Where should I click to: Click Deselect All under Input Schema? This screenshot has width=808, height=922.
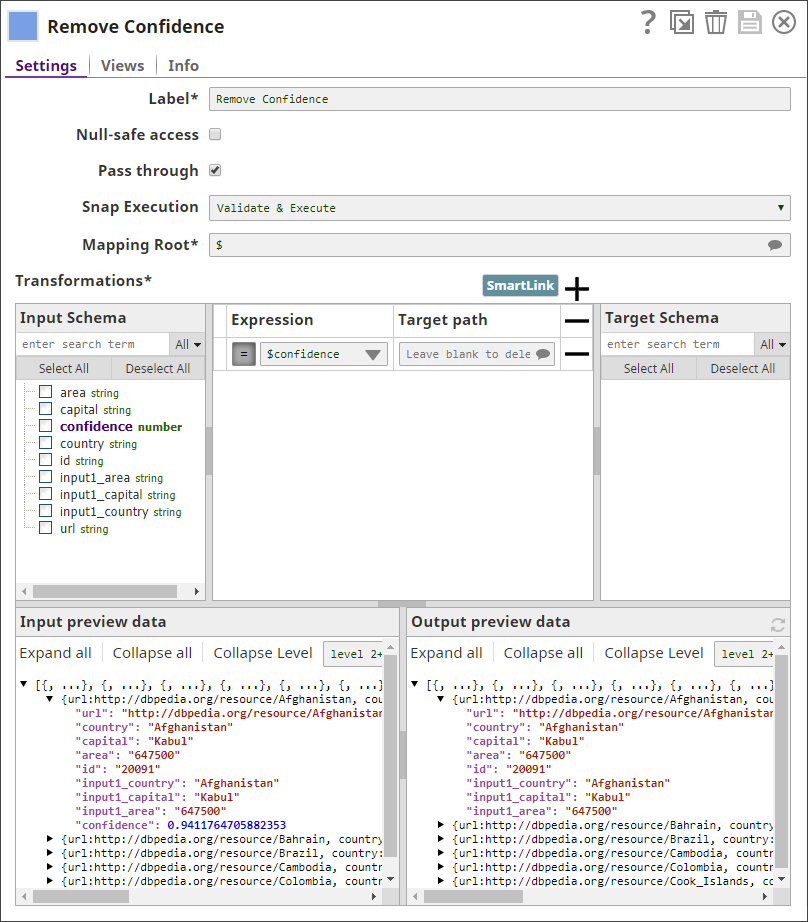point(157,368)
